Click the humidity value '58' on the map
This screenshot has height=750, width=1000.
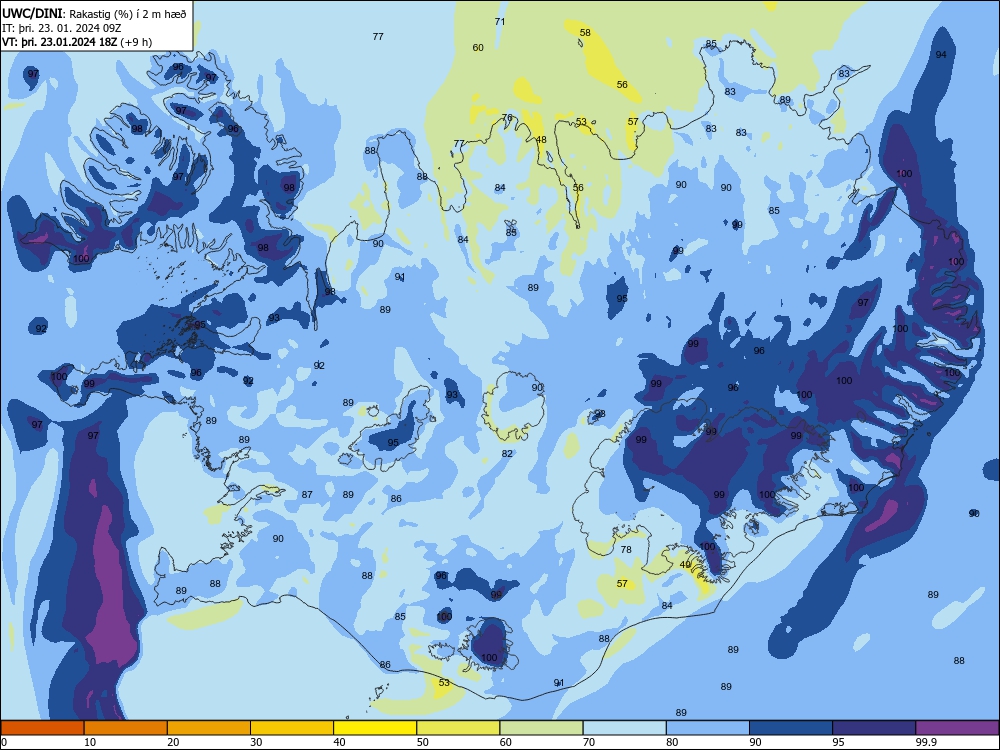585,33
